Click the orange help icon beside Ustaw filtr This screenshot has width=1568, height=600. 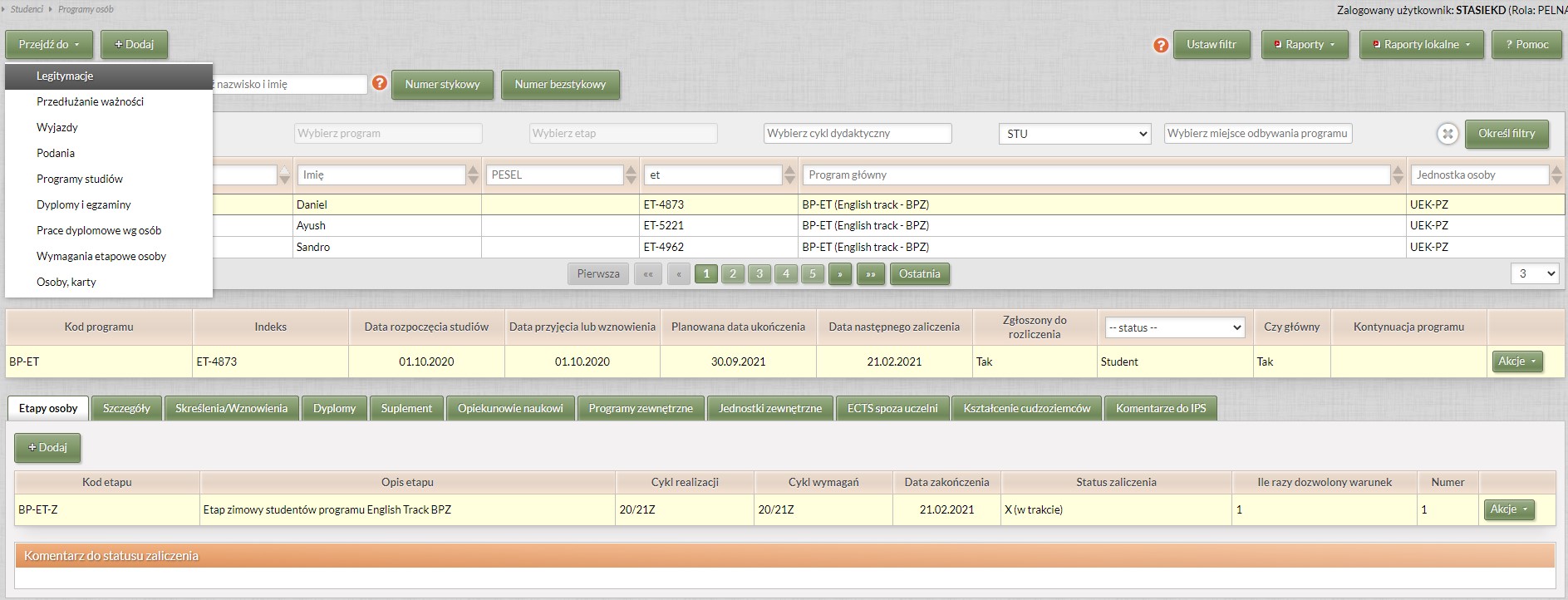(x=1161, y=45)
